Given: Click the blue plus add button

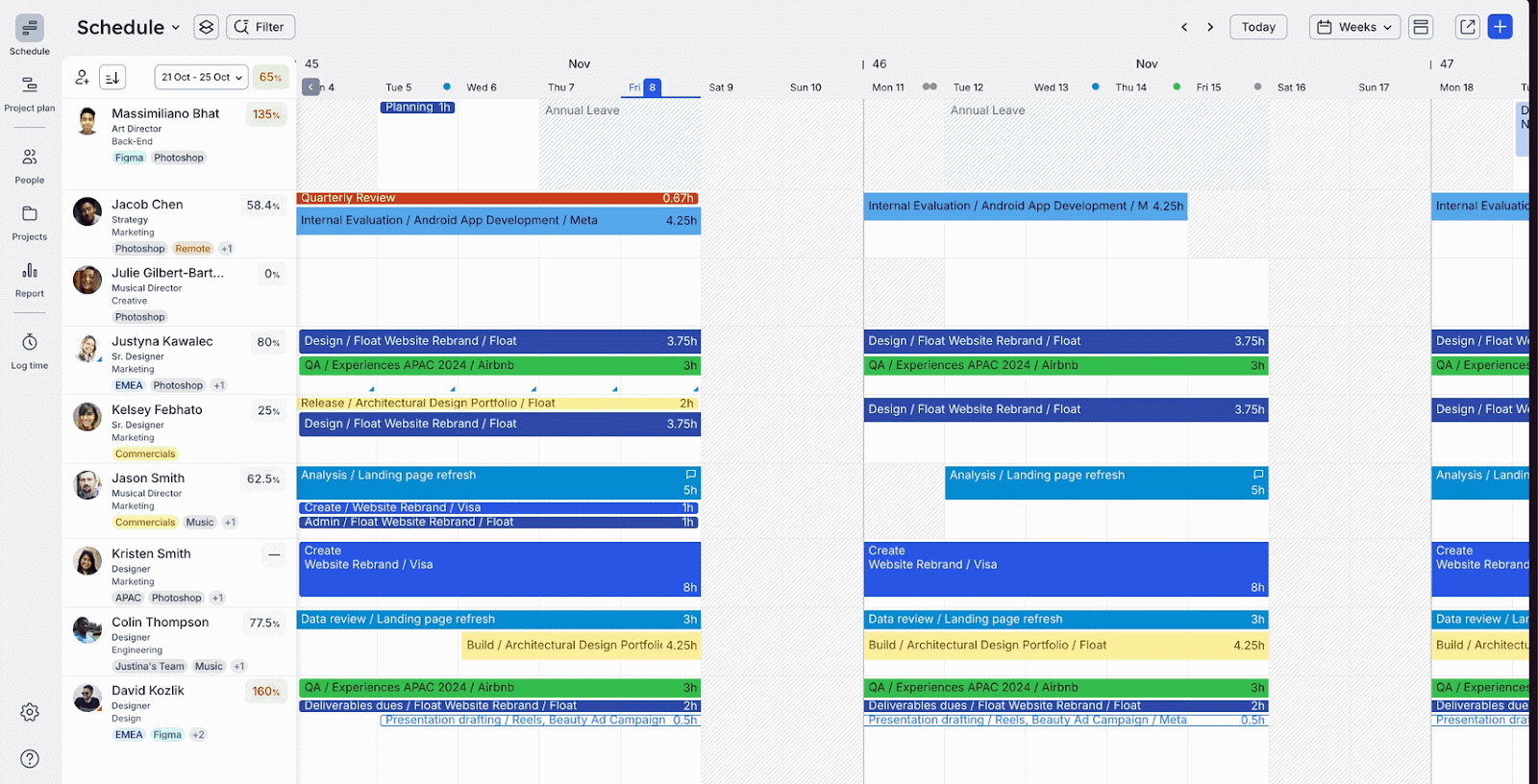Looking at the screenshot, I should click(1500, 27).
